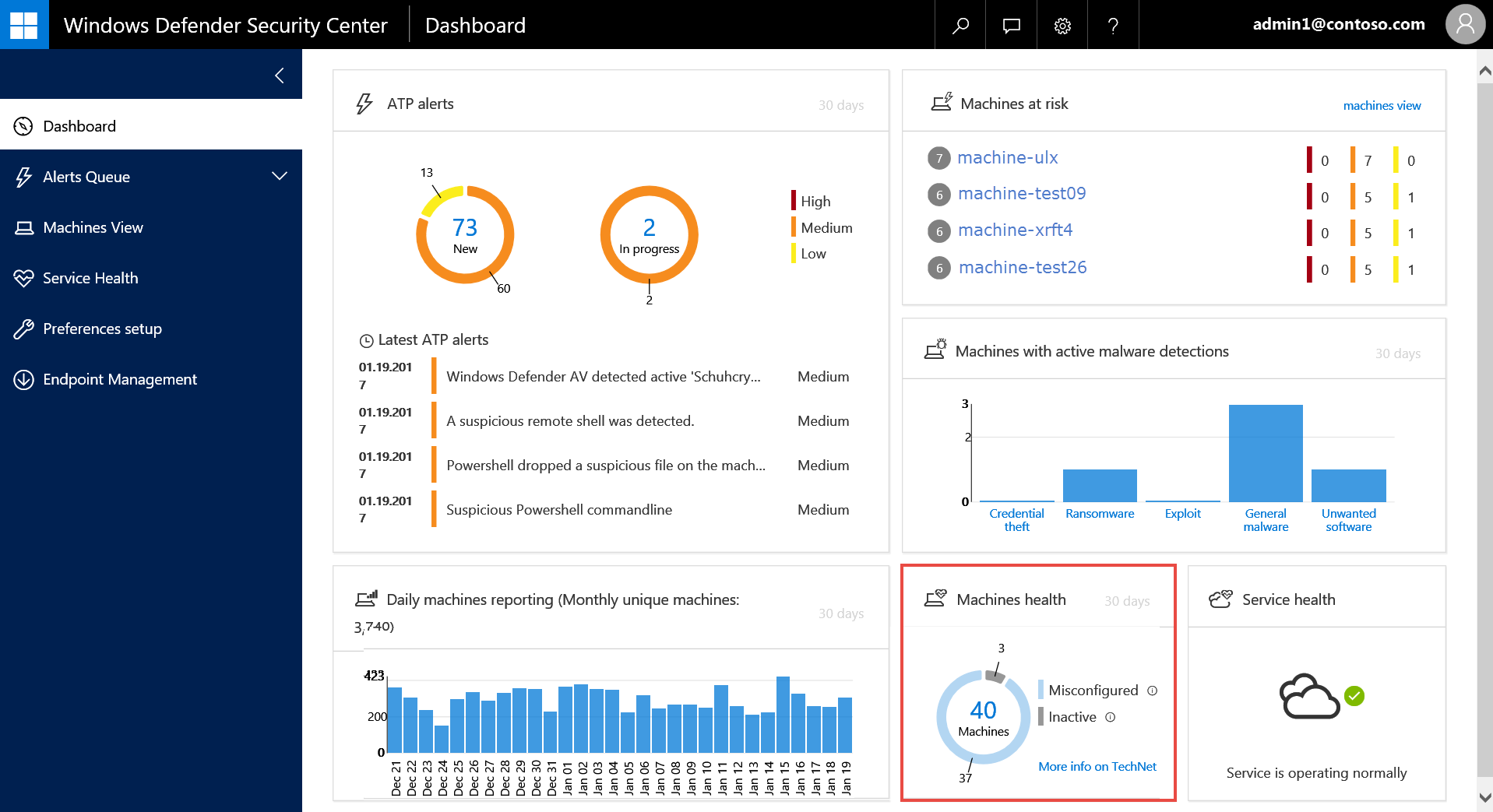Click info icon next to Inactive
The height and width of the screenshot is (812, 1493).
coord(1111,717)
